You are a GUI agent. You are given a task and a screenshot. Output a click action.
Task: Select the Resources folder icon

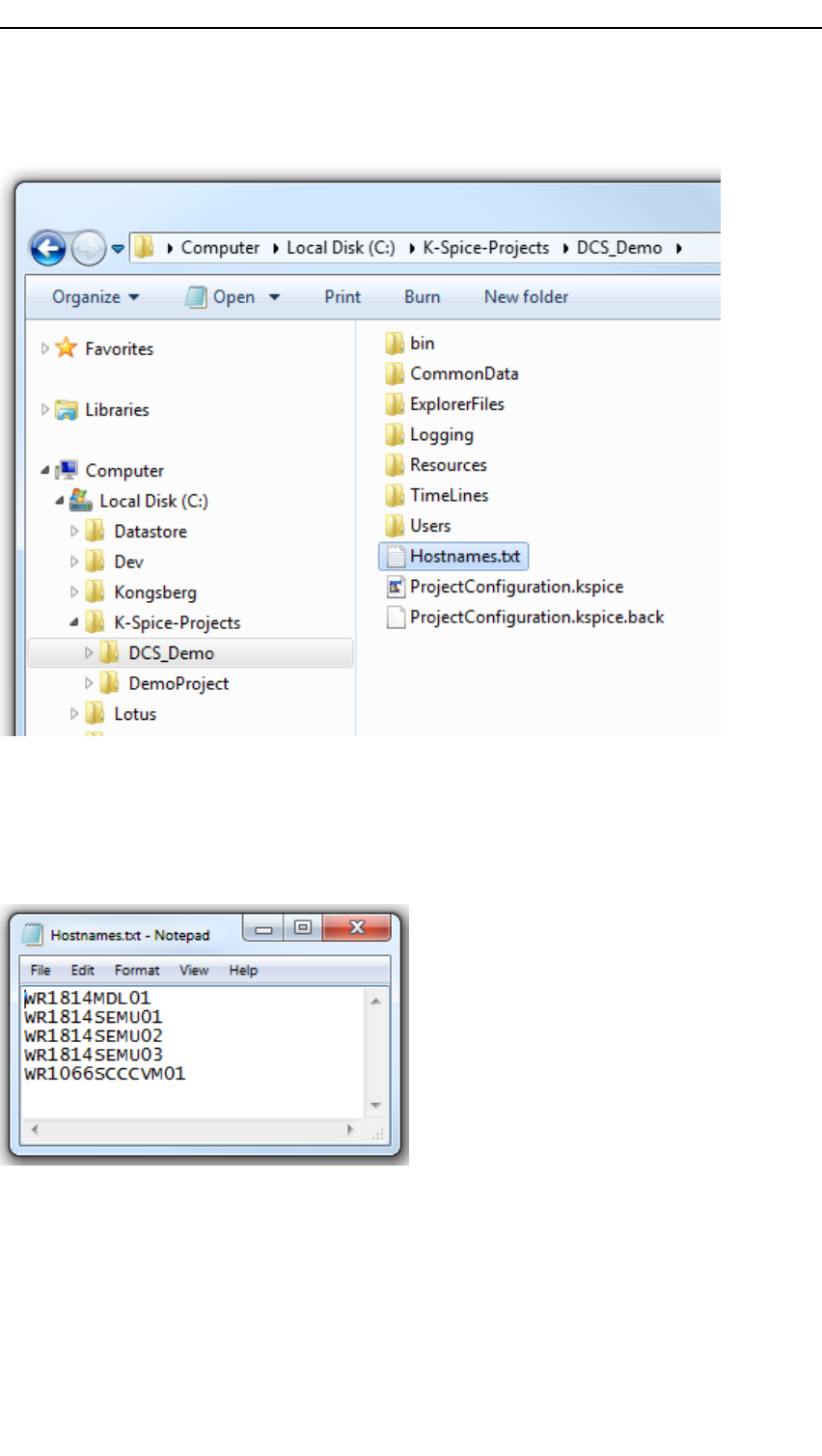(x=395, y=464)
